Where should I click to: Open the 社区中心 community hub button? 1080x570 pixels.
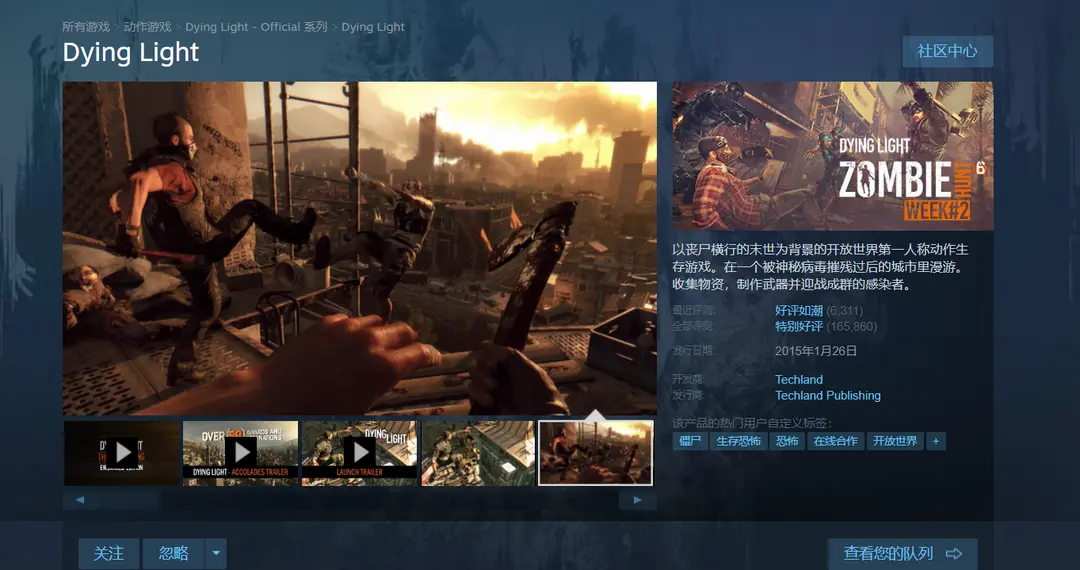[x=947, y=51]
